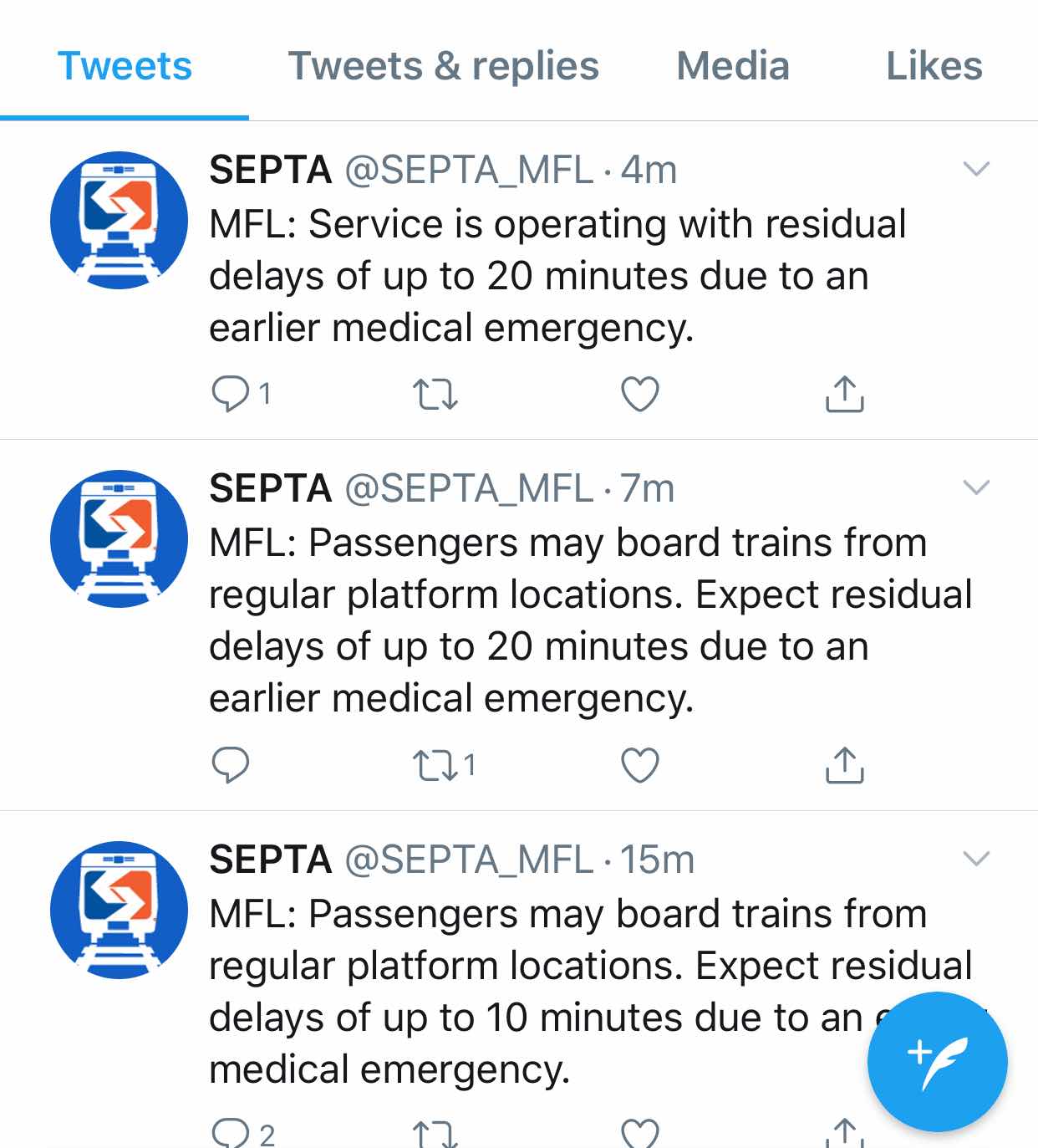Image resolution: width=1038 pixels, height=1148 pixels.
Task: Retweet the 7m tweet with one retweet
Action: [445, 765]
